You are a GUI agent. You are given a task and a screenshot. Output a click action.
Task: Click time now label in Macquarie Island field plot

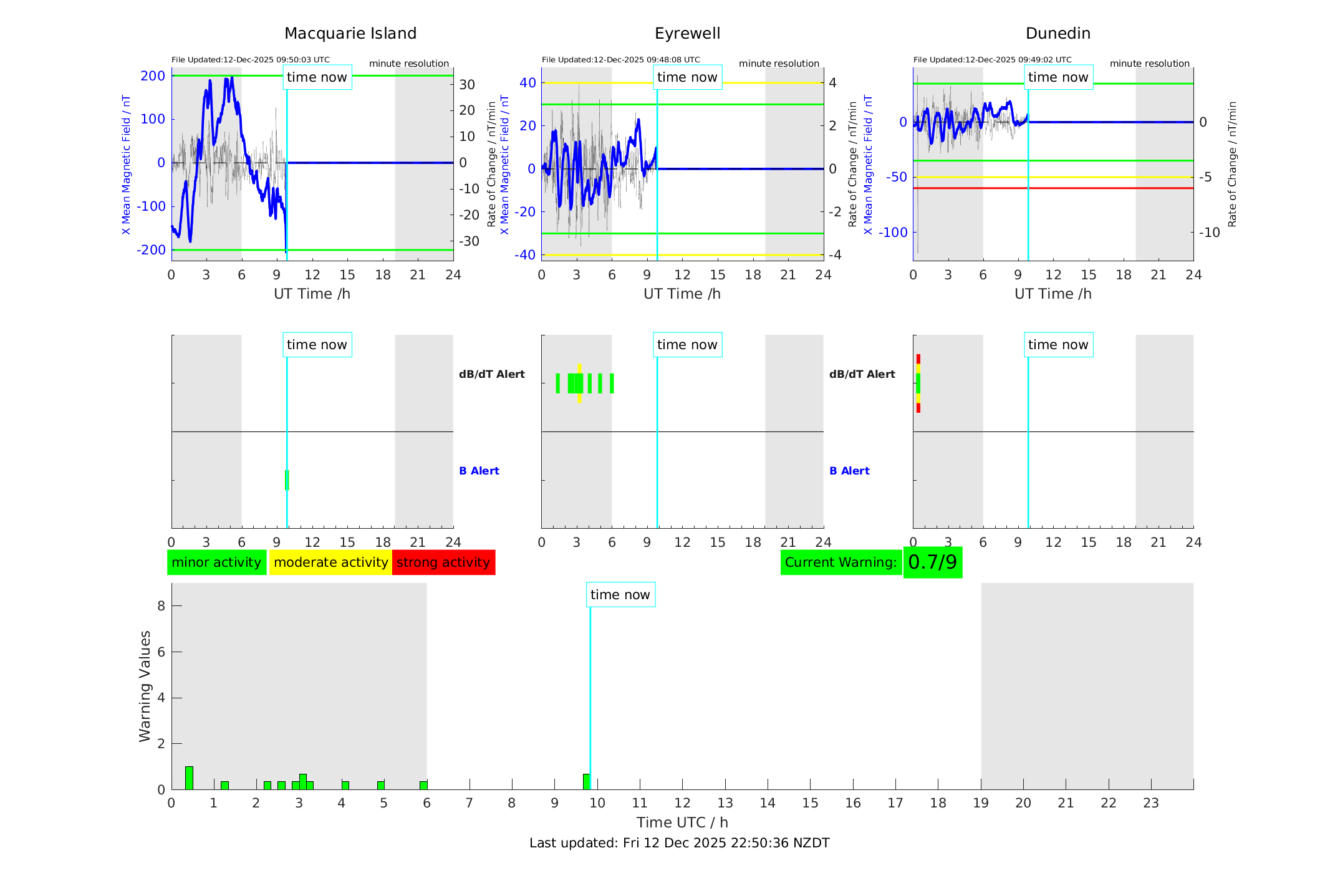point(317,77)
